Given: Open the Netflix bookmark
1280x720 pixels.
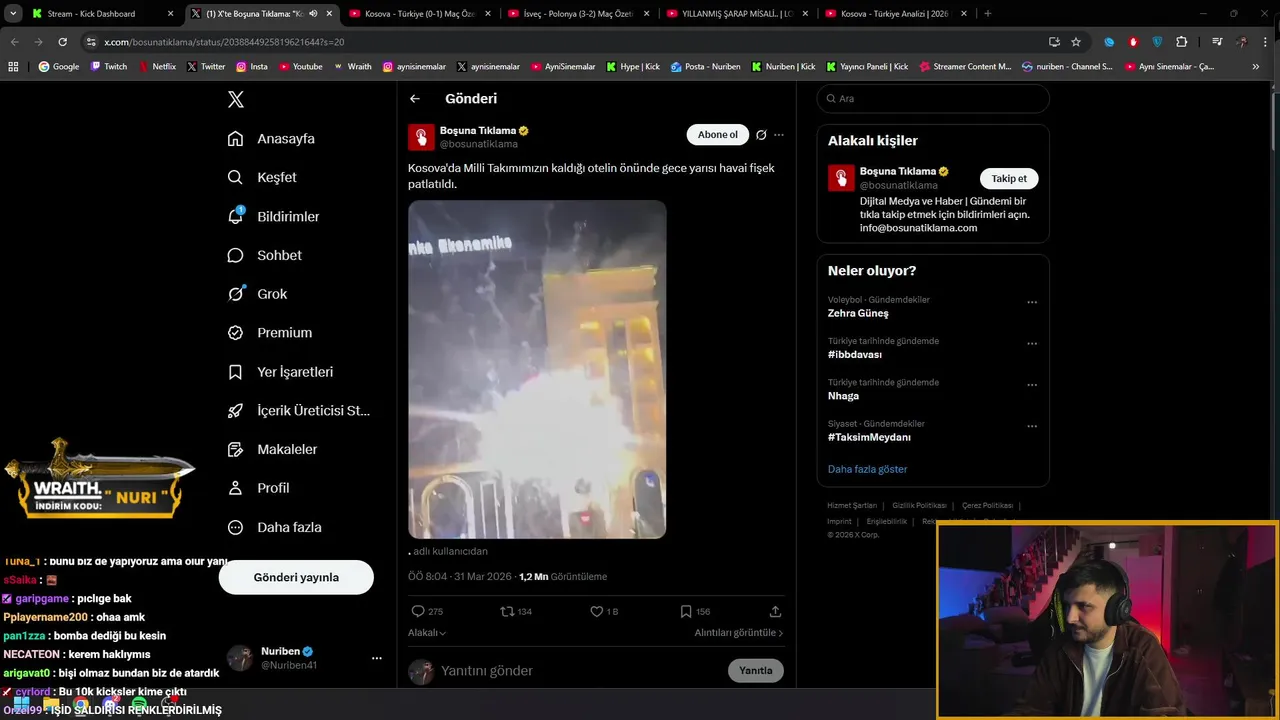Looking at the screenshot, I should click(157, 67).
